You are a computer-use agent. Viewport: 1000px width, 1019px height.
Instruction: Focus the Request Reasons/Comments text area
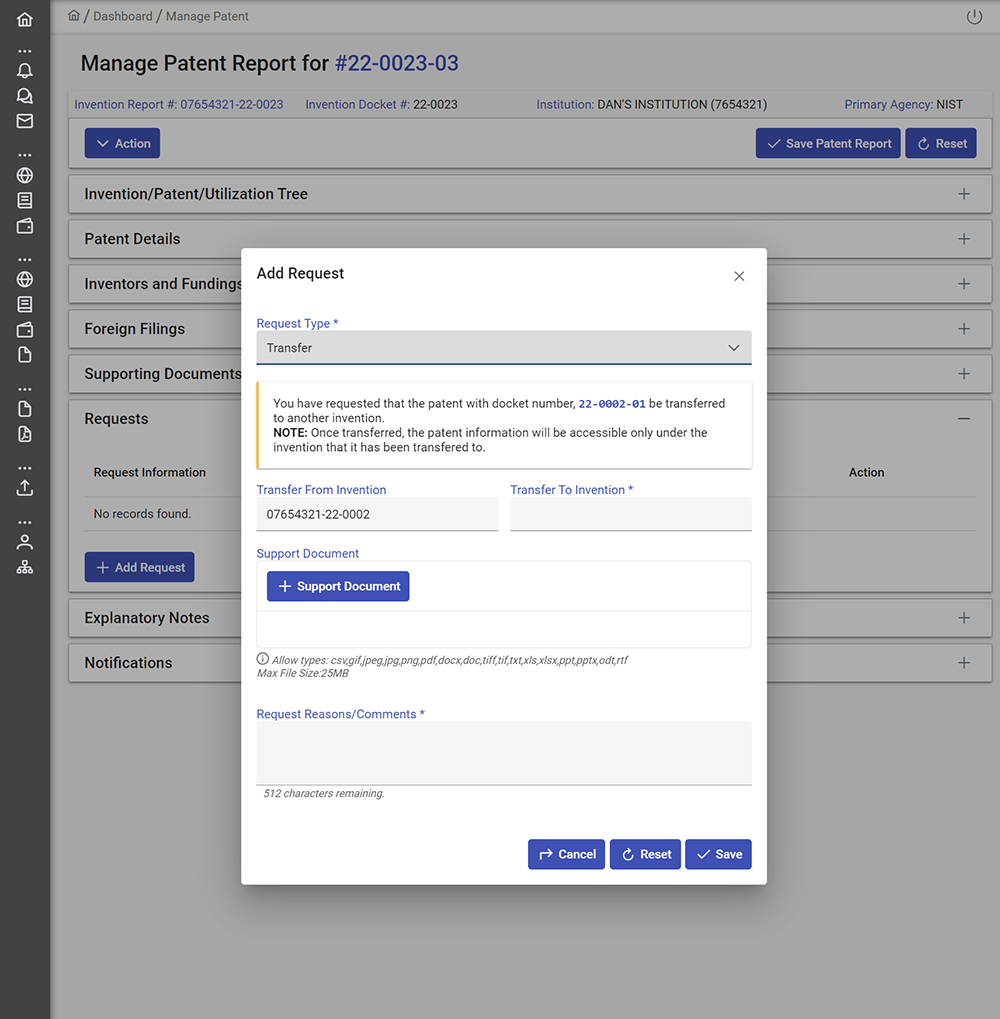coord(504,752)
